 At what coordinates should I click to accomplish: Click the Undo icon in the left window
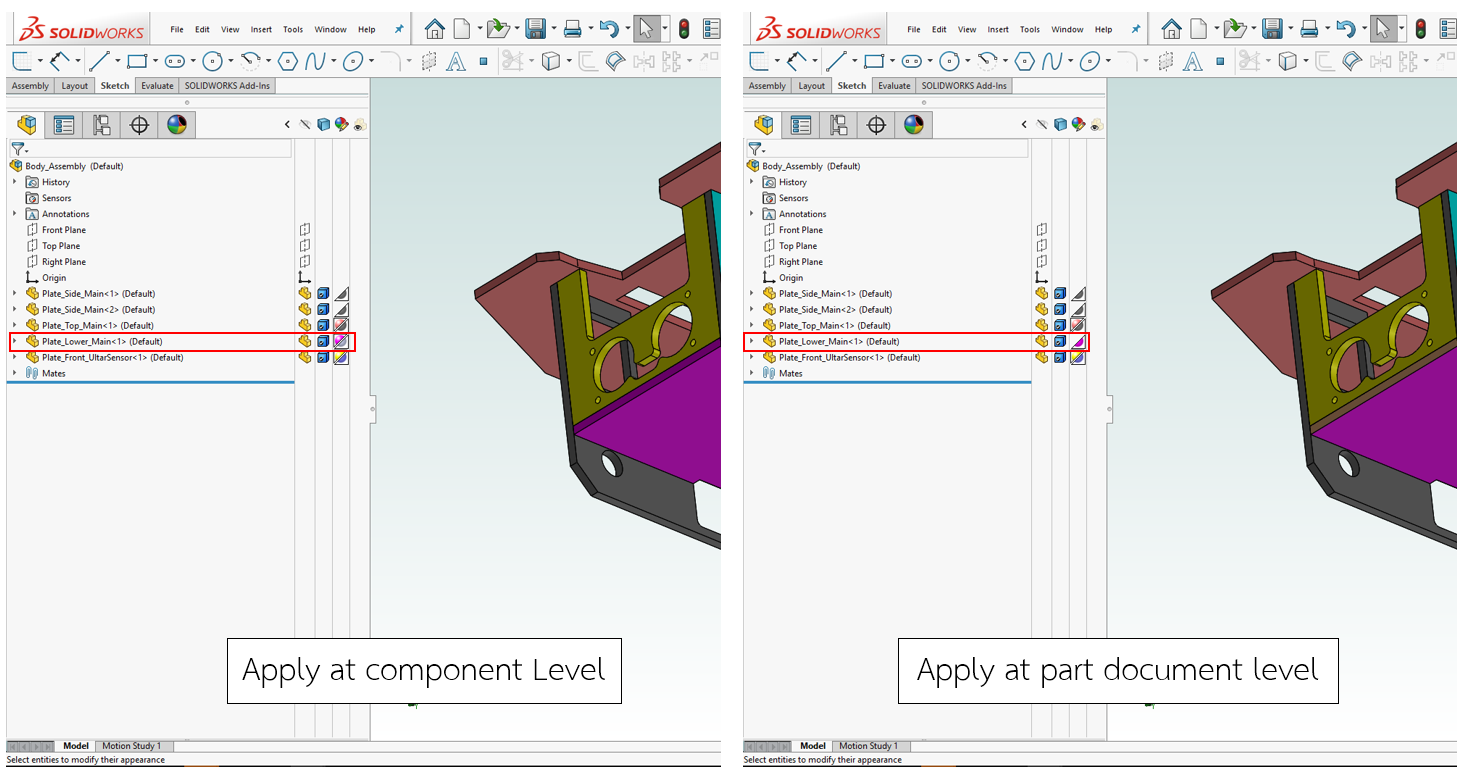tap(609, 29)
